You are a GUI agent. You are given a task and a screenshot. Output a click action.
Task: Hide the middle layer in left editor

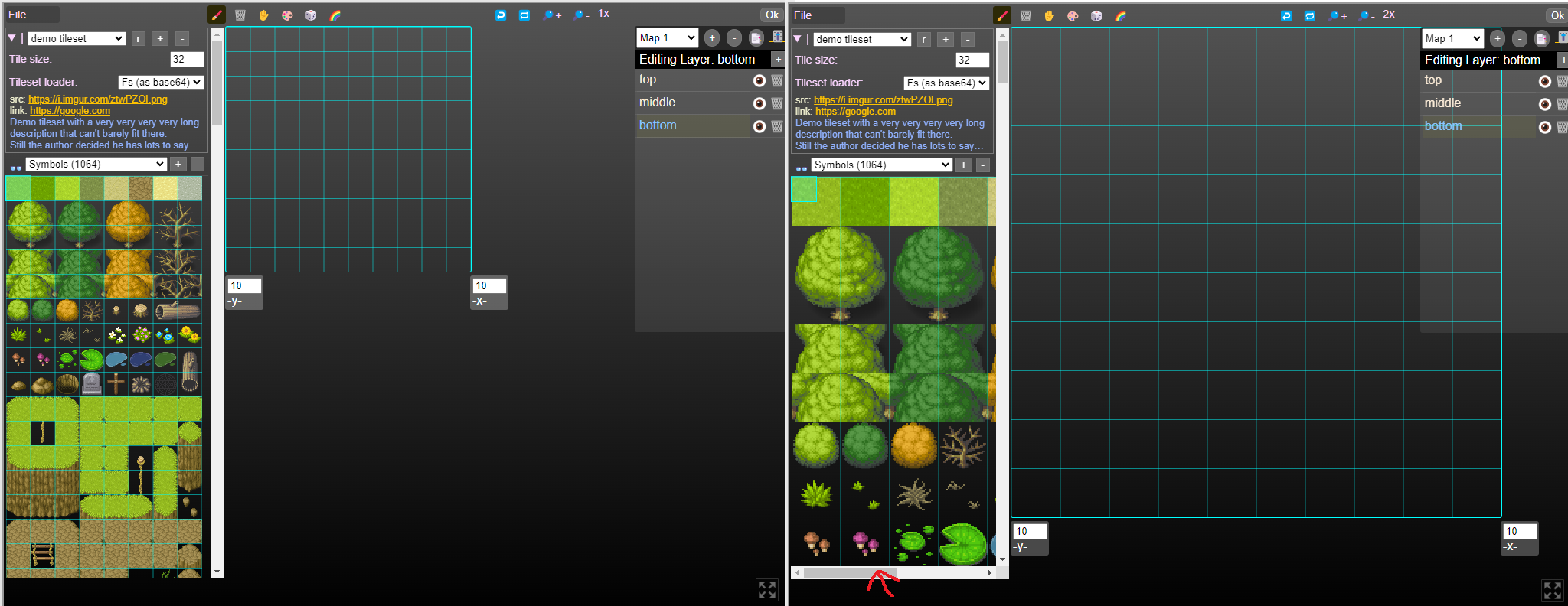pyautogui.click(x=759, y=103)
